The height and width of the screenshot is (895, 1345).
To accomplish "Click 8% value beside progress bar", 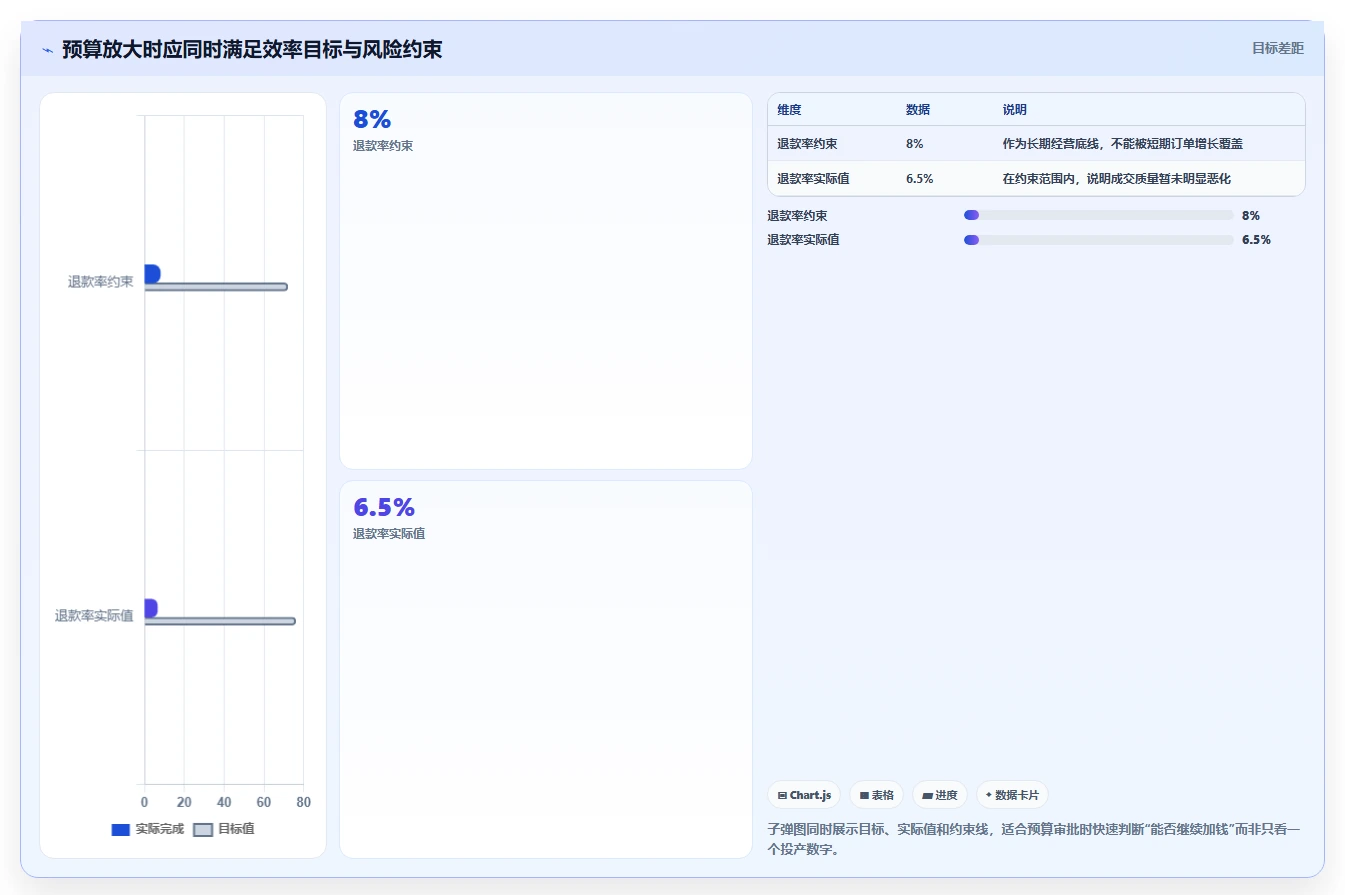I will pos(1251,215).
